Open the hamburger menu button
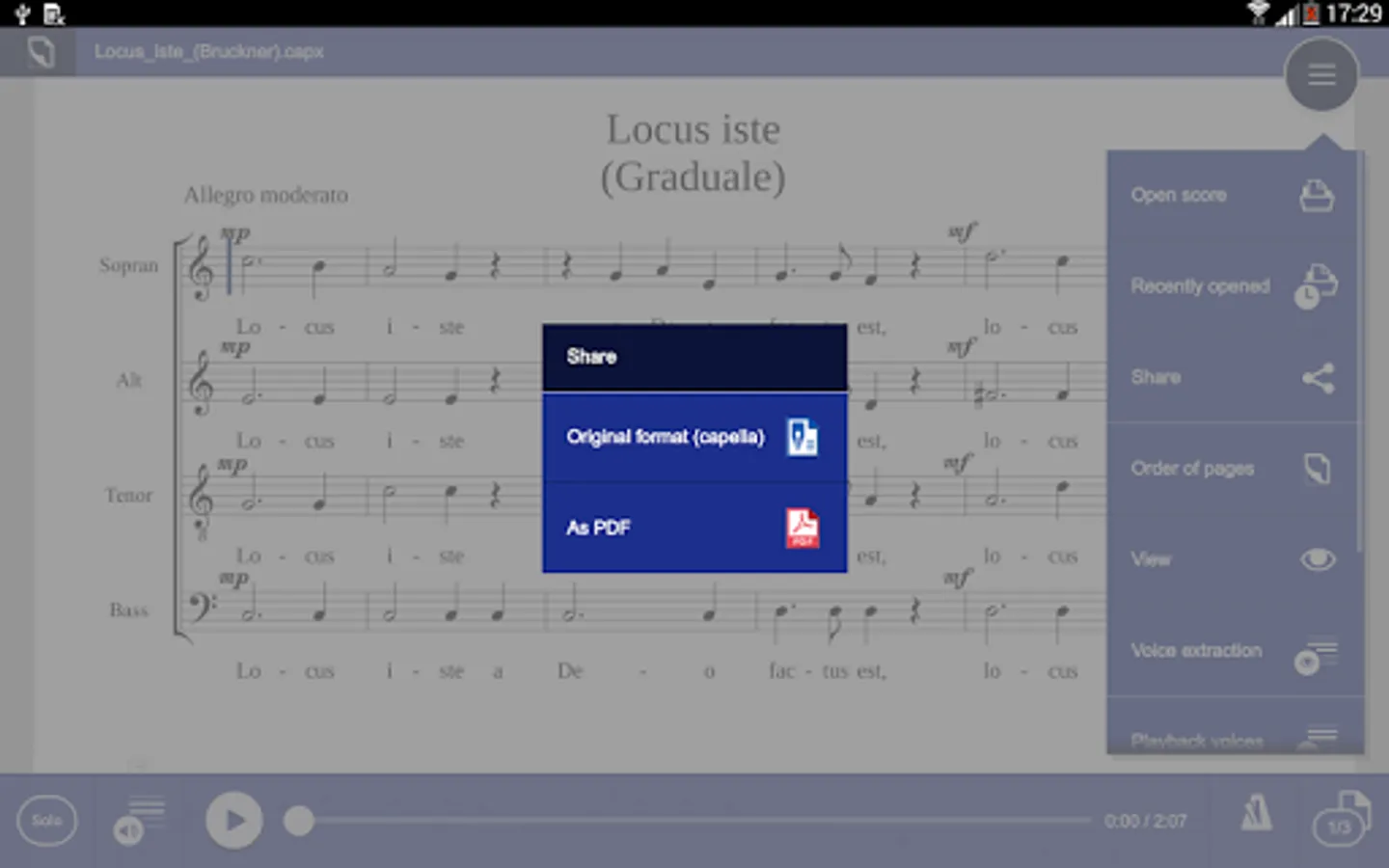1389x868 pixels. coord(1321,74)
